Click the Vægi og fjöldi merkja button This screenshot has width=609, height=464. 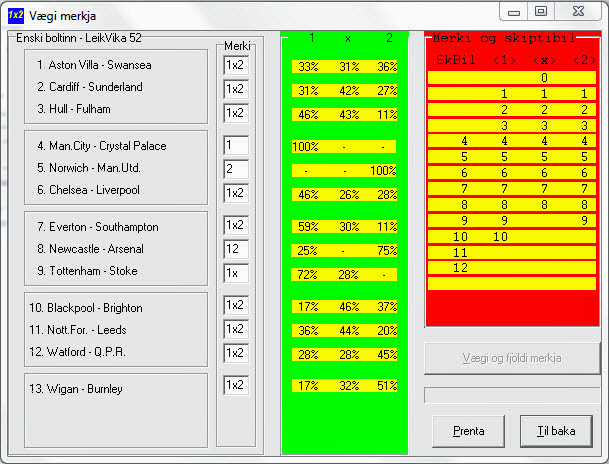(512, 358)
